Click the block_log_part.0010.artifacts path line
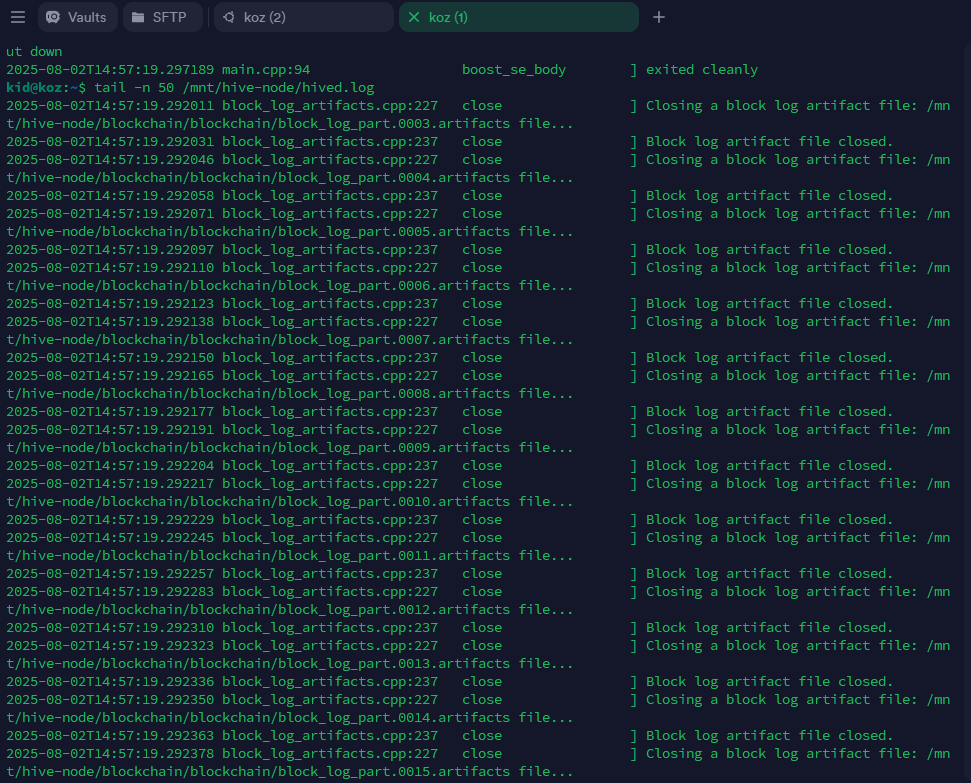Image resolution: width=971 pixels, height=783 pixels. click(x=290, y=501)
